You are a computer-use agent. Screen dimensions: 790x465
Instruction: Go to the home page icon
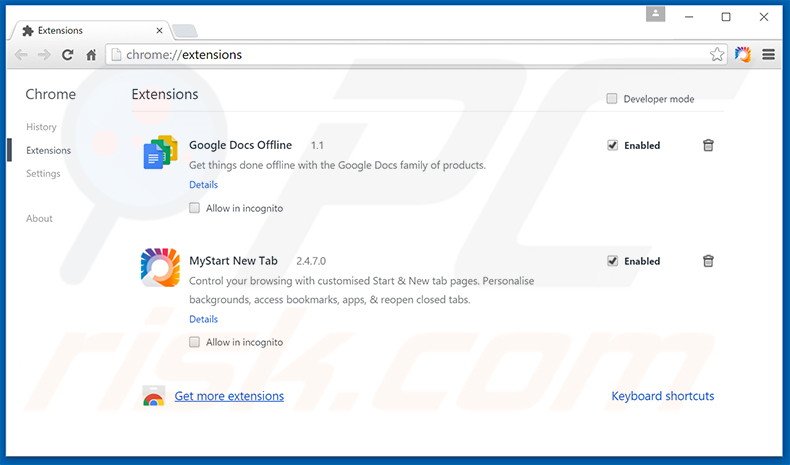coord(91,55)
